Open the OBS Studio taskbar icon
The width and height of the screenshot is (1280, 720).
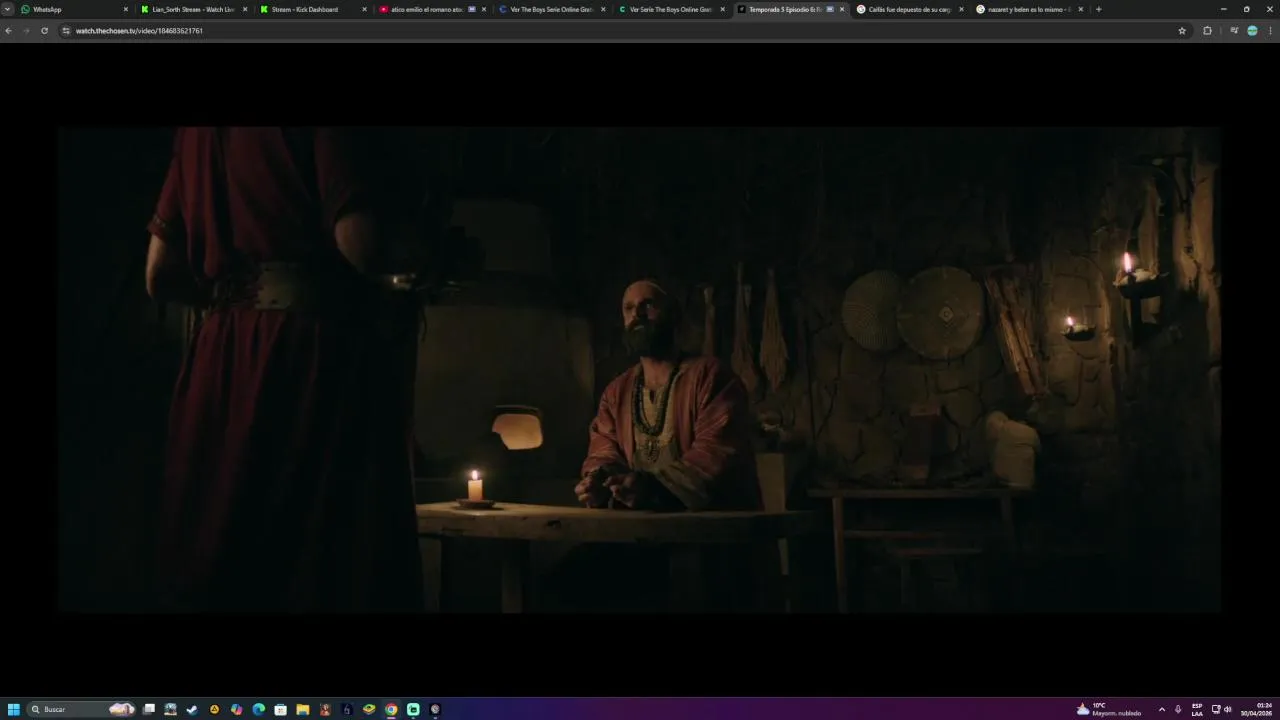coord(435,709)
